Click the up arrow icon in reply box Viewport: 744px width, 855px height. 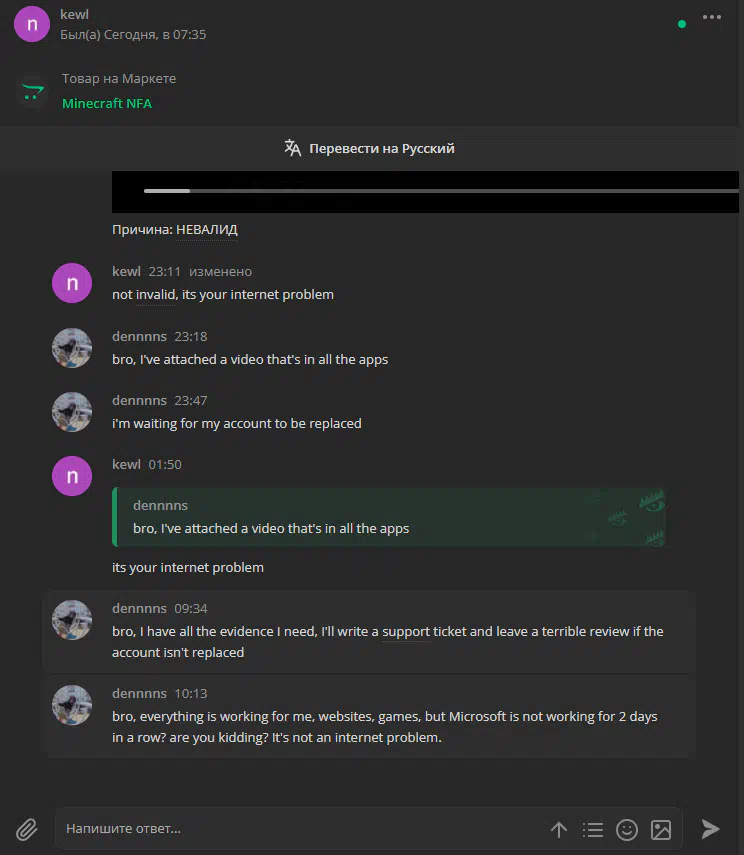click(x=559, y=829)
